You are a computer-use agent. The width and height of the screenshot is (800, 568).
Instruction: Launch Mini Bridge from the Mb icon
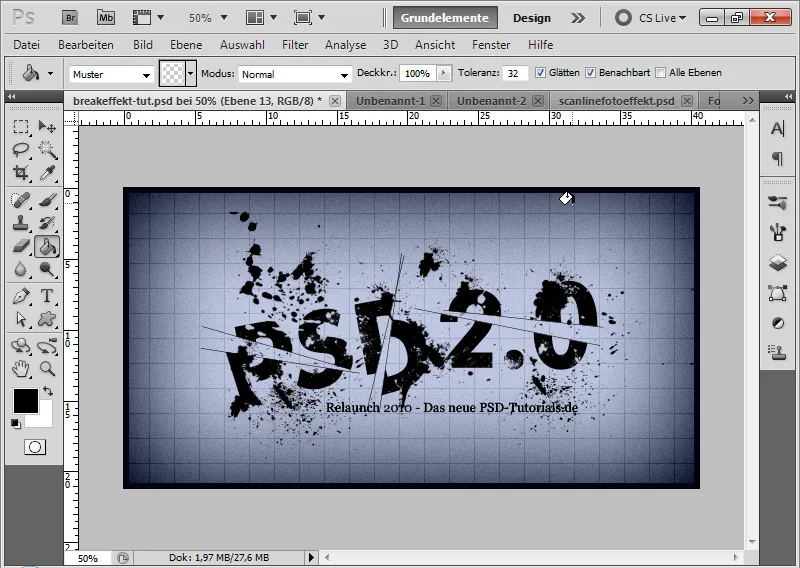[x=106, y=18]
